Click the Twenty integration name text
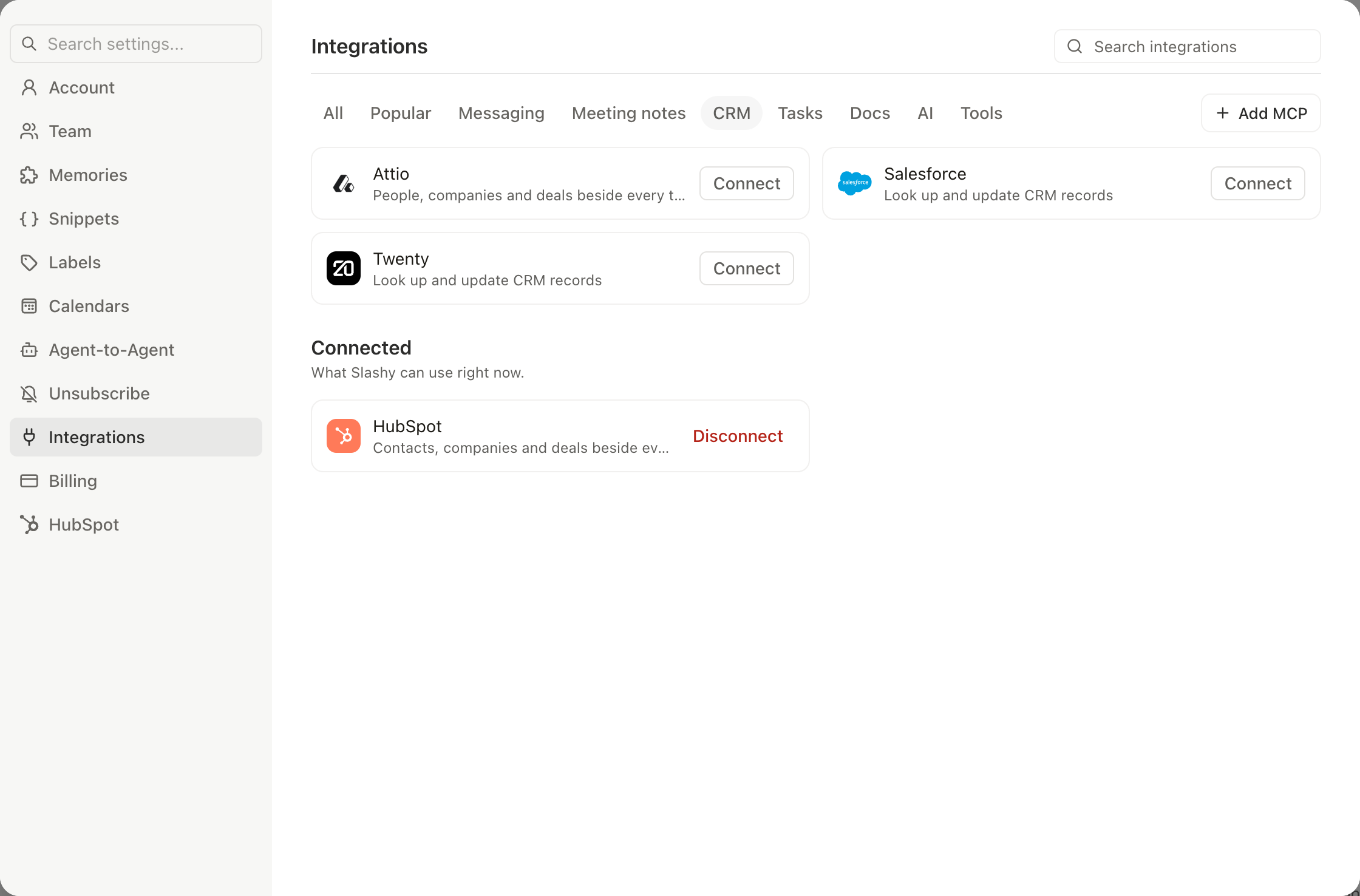Image resolution: width=1360 pixels, height=896 pixels. click(401, 259)
